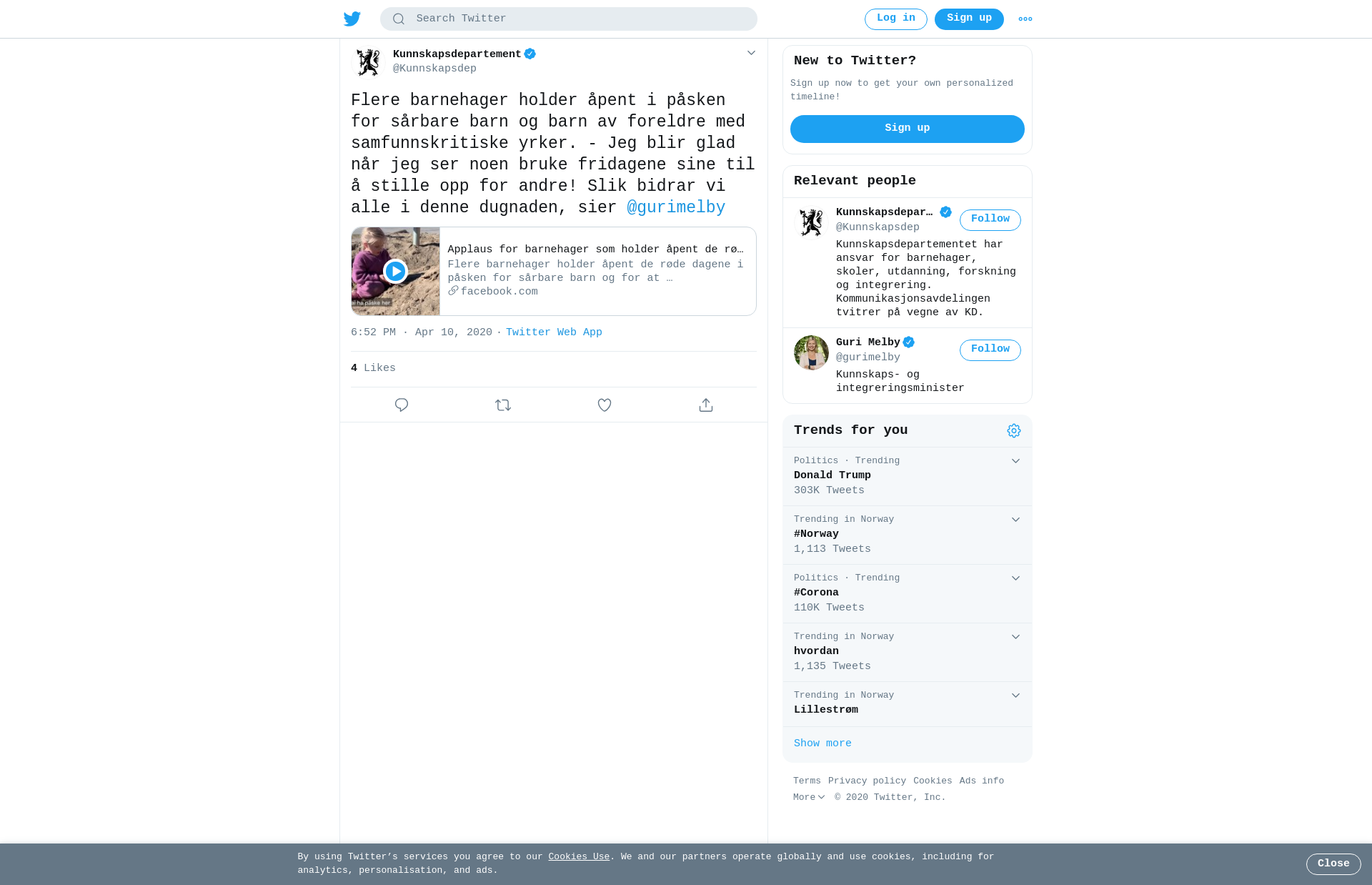Focus the Search Twitter field
The height and width of the screenshot is (885, 1372).
click(x=568, y=19)
